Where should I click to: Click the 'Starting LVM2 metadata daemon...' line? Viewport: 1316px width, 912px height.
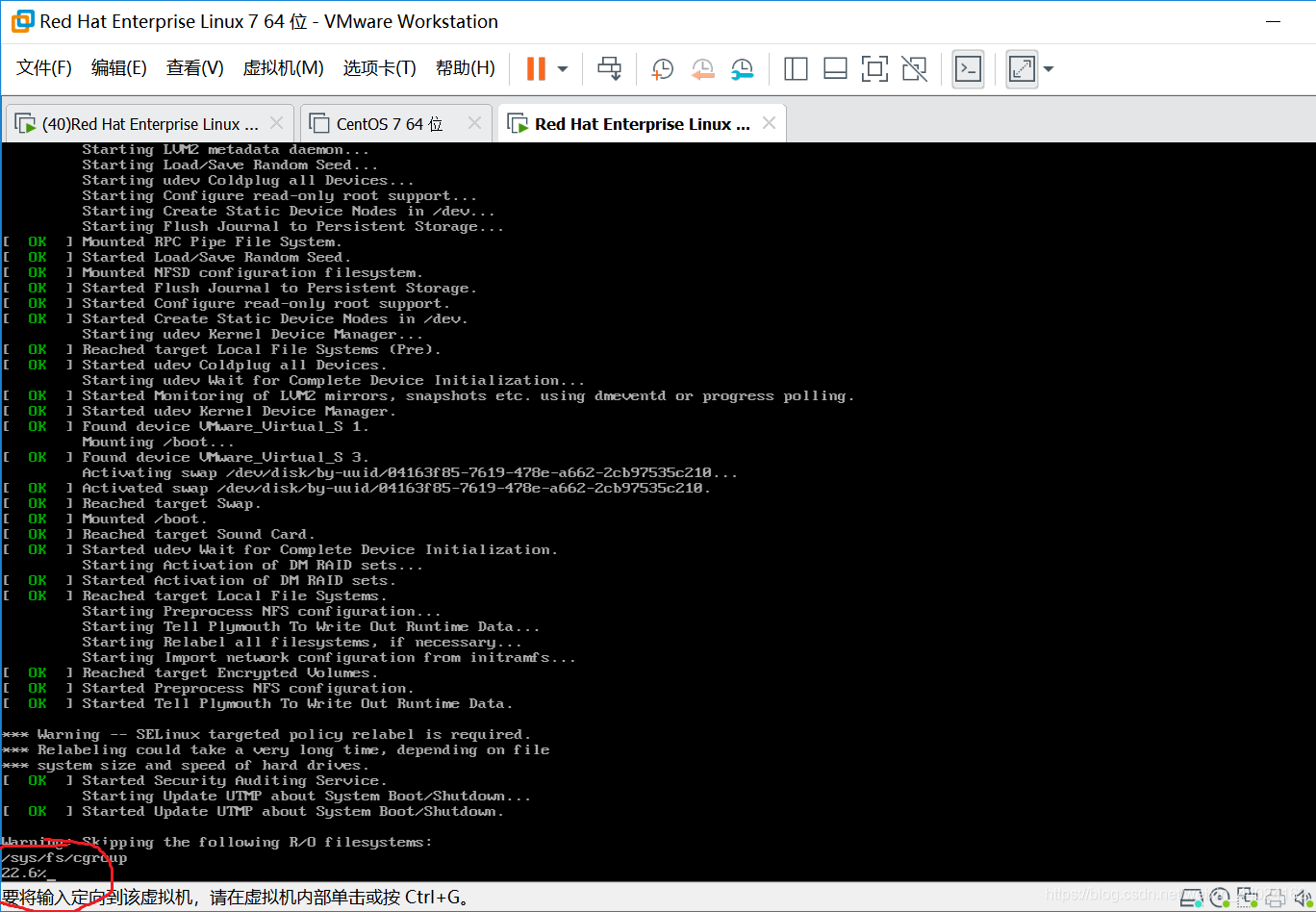(x=227, y=150)
